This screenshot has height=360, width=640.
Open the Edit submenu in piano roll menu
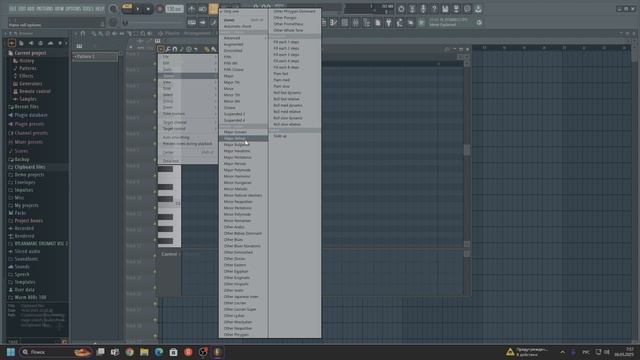(188, 63)
